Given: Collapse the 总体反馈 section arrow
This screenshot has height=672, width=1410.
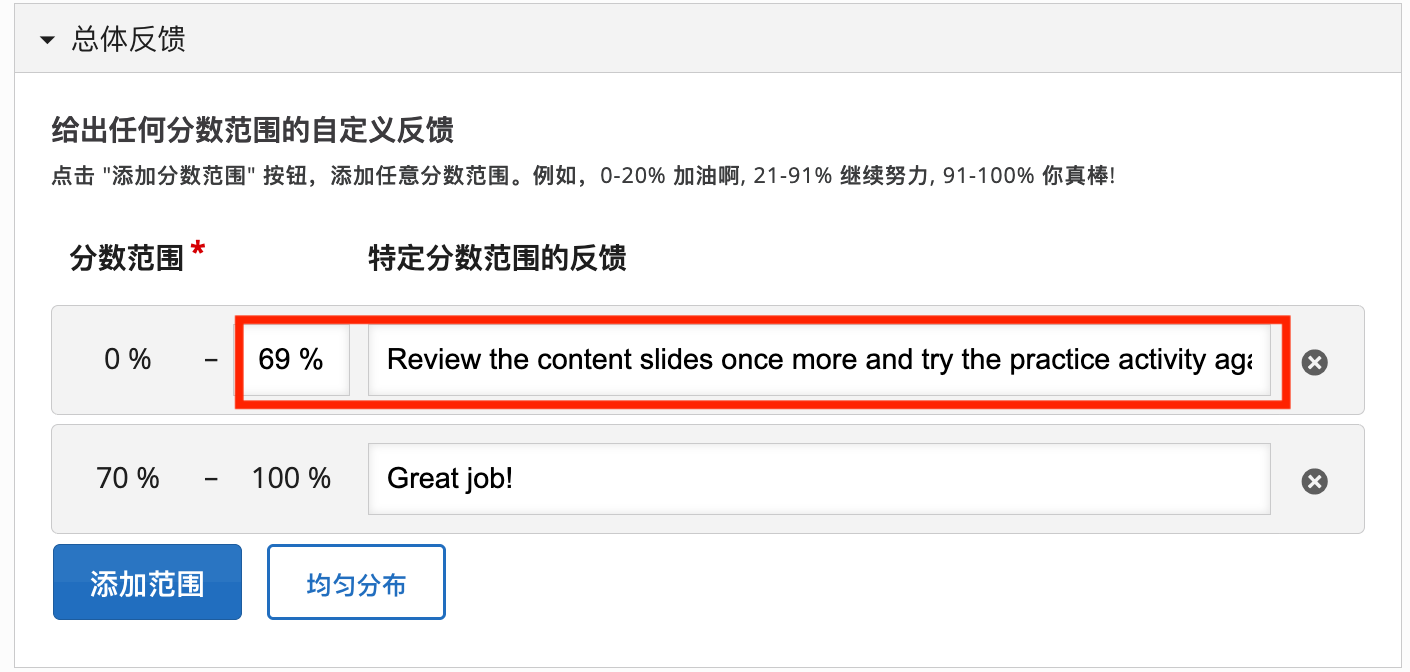Looking at the screenshot, I should pyautogui.click(x=47, y=40).
